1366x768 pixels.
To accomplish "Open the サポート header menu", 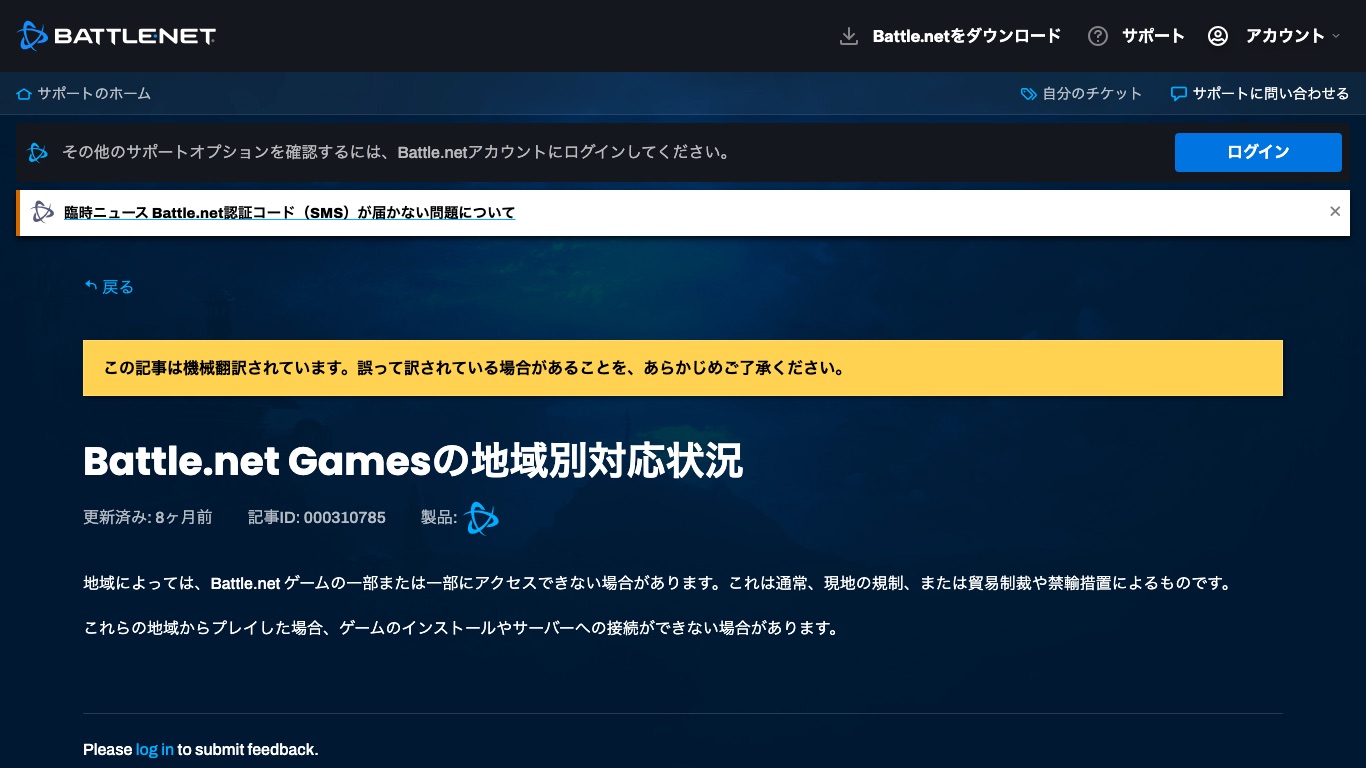I will click(x=1153, y=36).
